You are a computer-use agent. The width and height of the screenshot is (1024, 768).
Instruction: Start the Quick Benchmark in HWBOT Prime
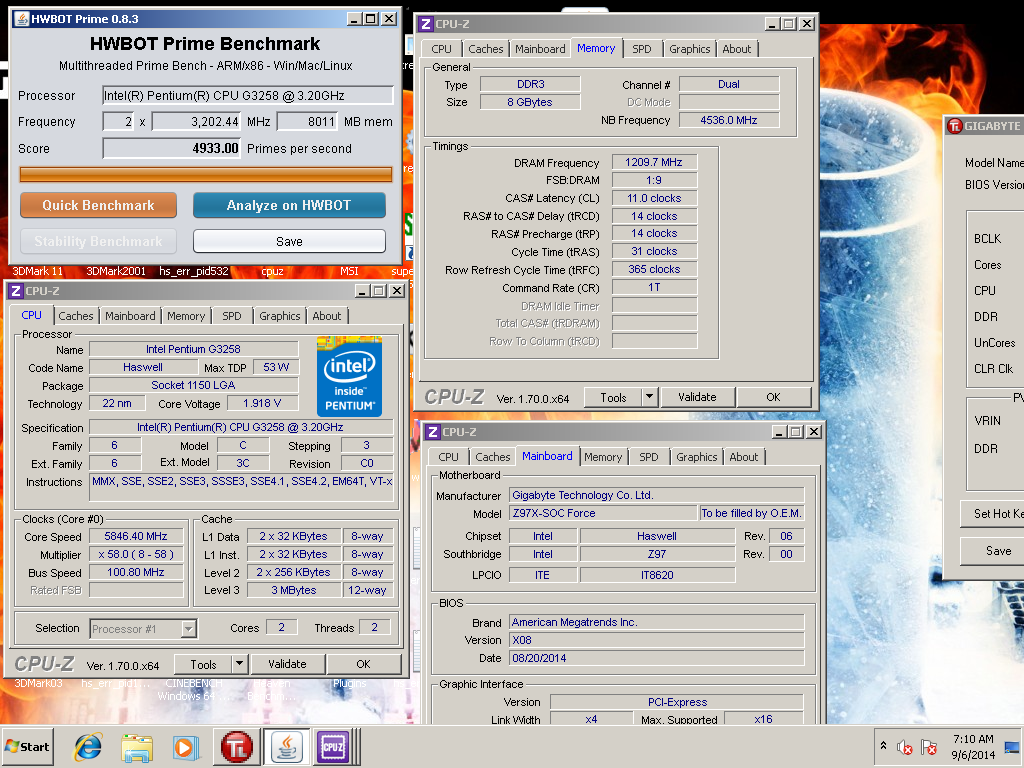[x=99, y=205]
